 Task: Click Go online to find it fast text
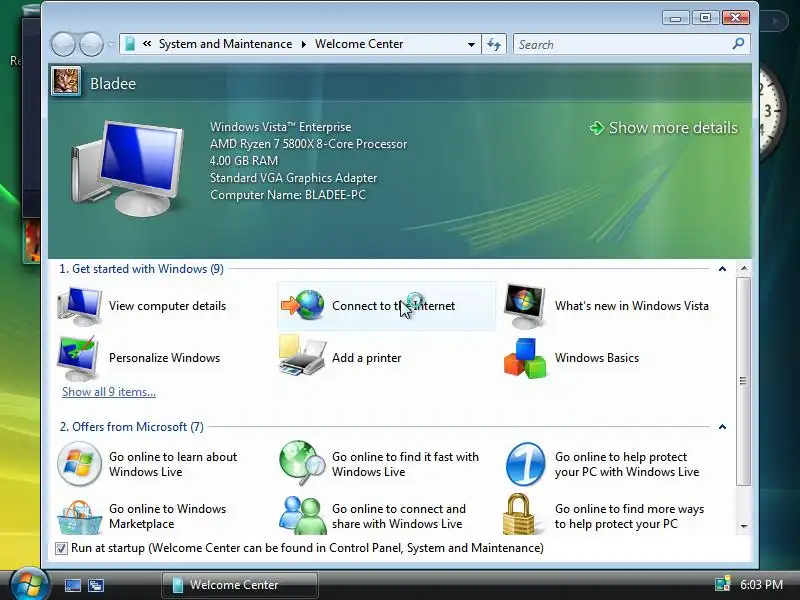pyautogui.click(x=405, y=464)
